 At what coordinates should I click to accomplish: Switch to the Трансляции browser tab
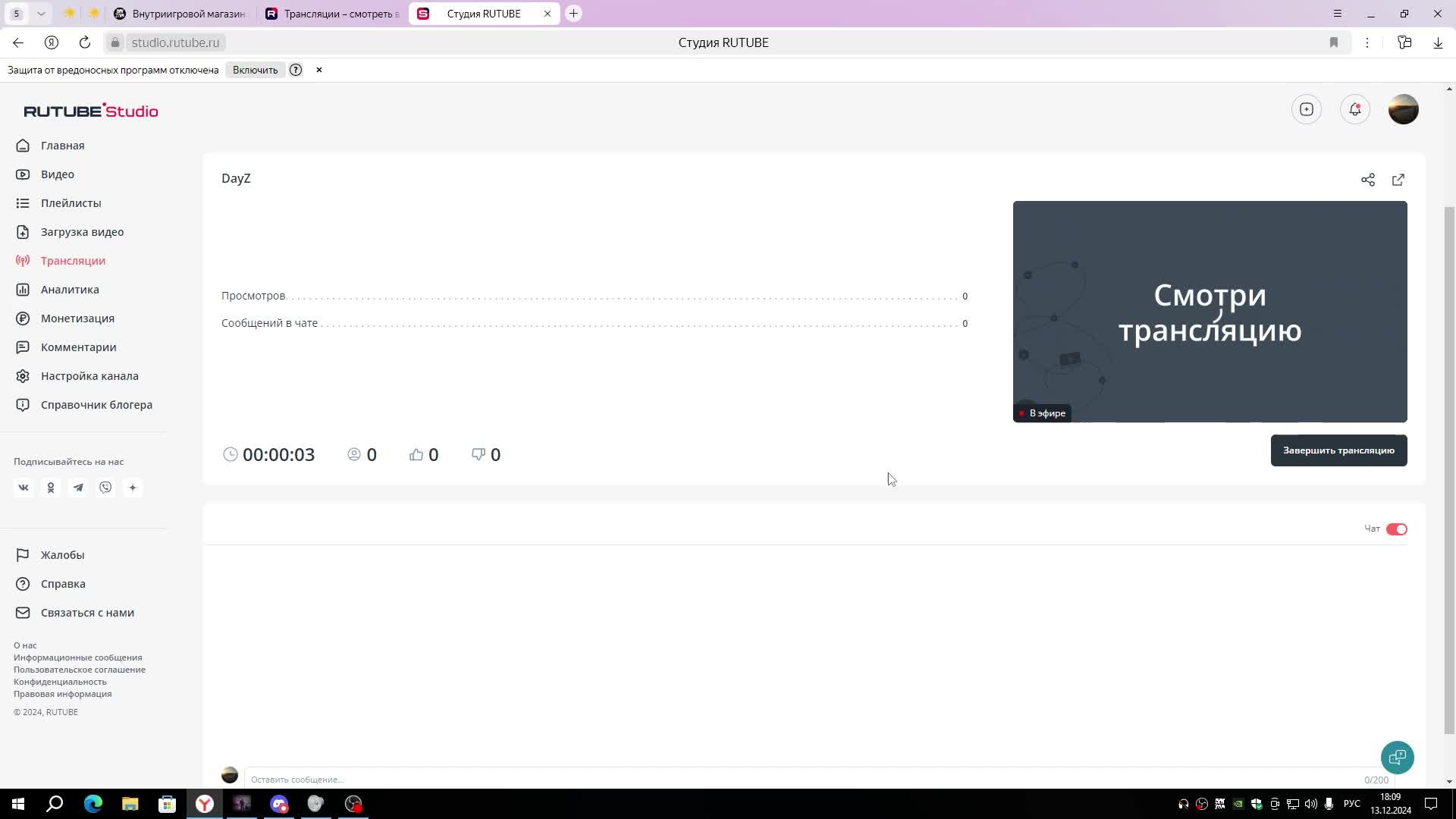(332, 14)
